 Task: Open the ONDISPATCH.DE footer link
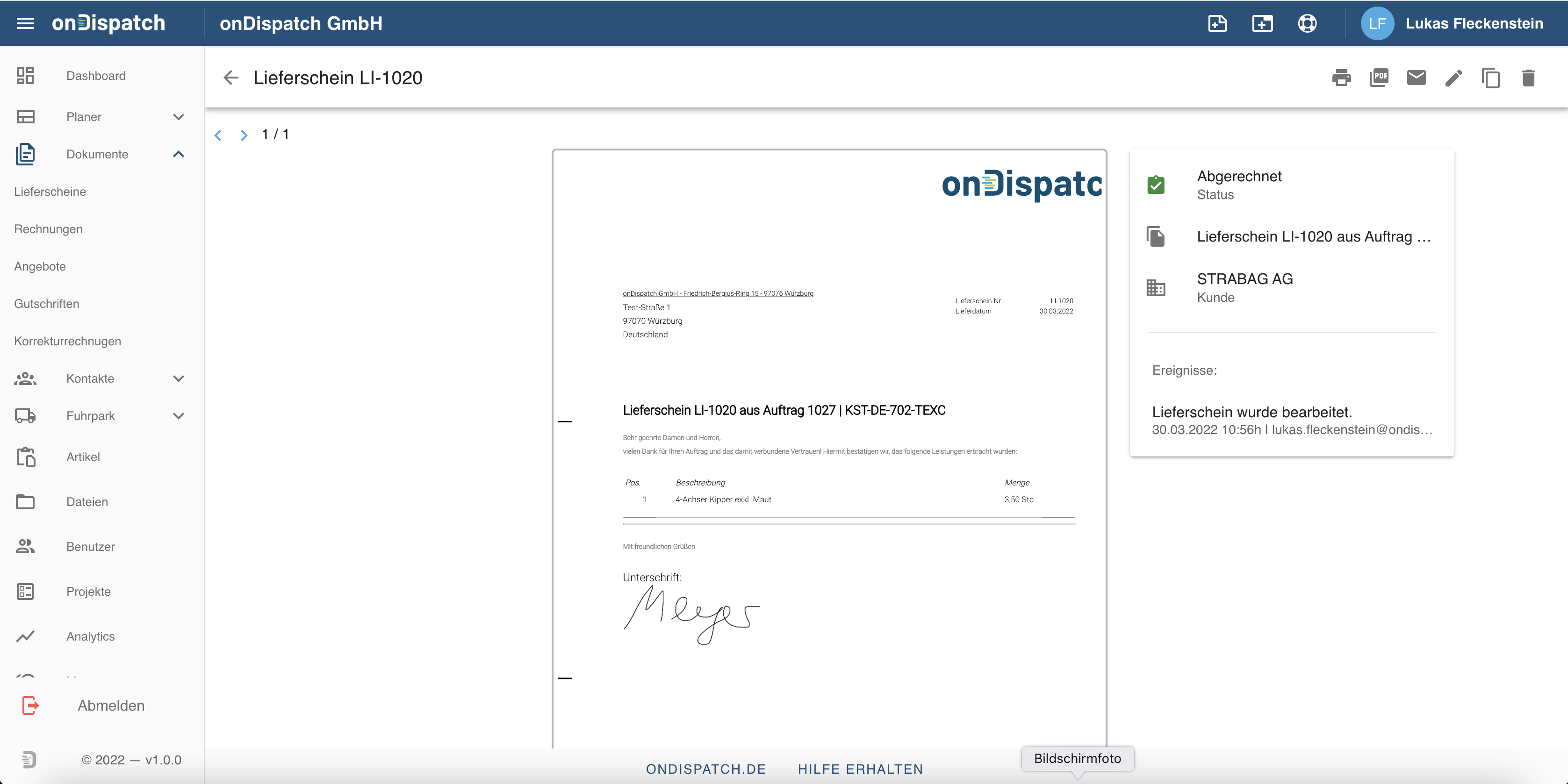705,769
